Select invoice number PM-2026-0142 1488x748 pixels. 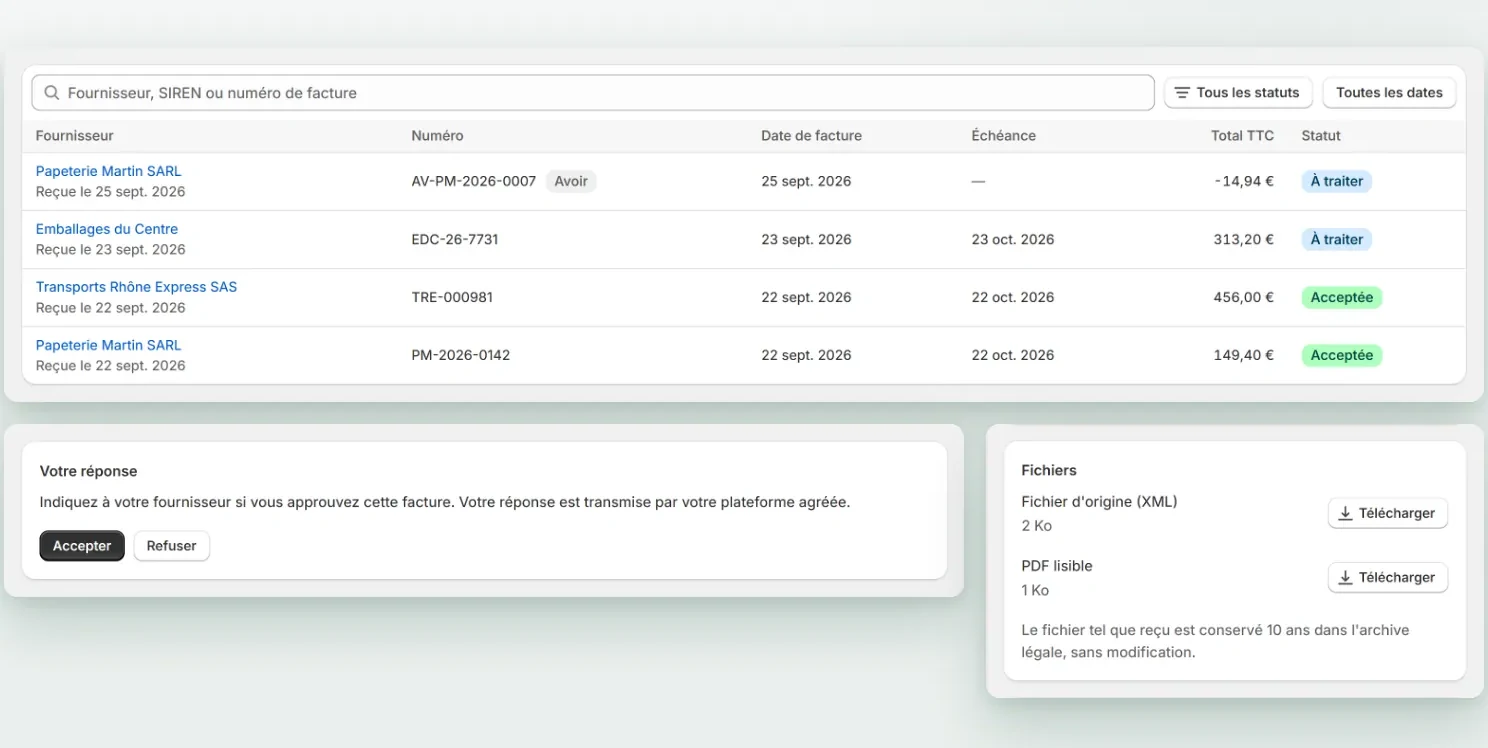[x=461, y=355]
